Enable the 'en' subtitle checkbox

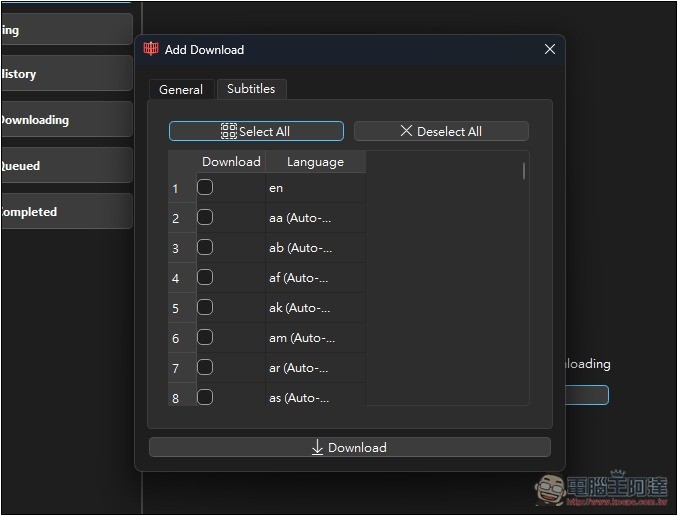click(205, 187)
